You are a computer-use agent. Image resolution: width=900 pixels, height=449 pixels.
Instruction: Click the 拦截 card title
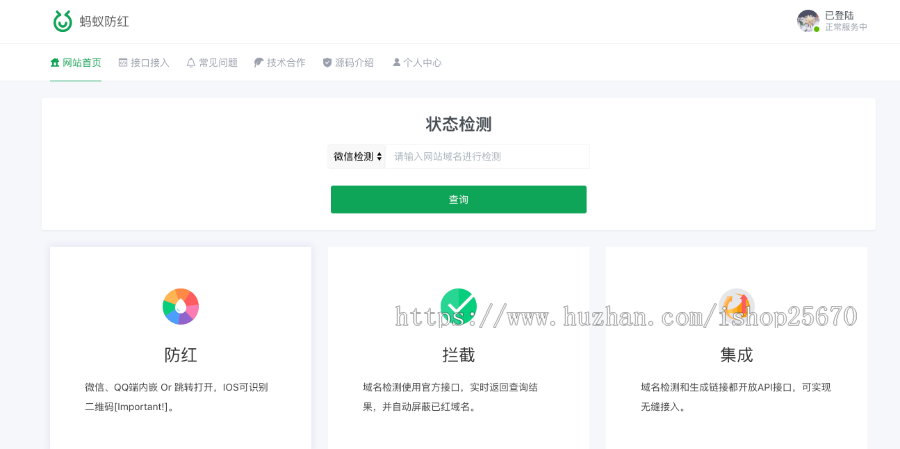[x=459, y=355]
